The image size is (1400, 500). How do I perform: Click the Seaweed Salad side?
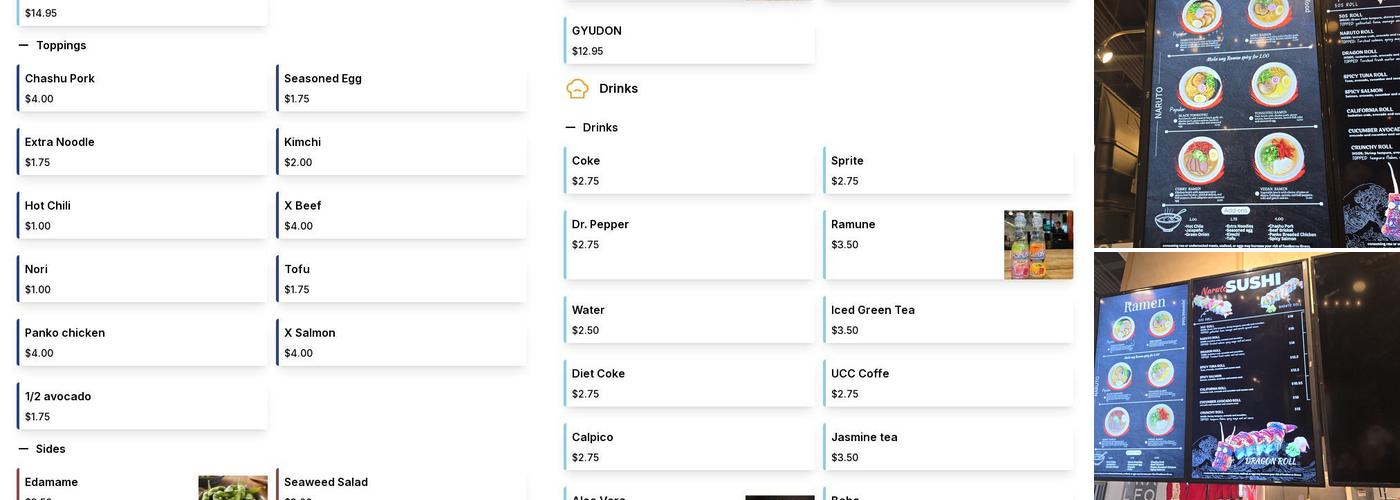401,487
